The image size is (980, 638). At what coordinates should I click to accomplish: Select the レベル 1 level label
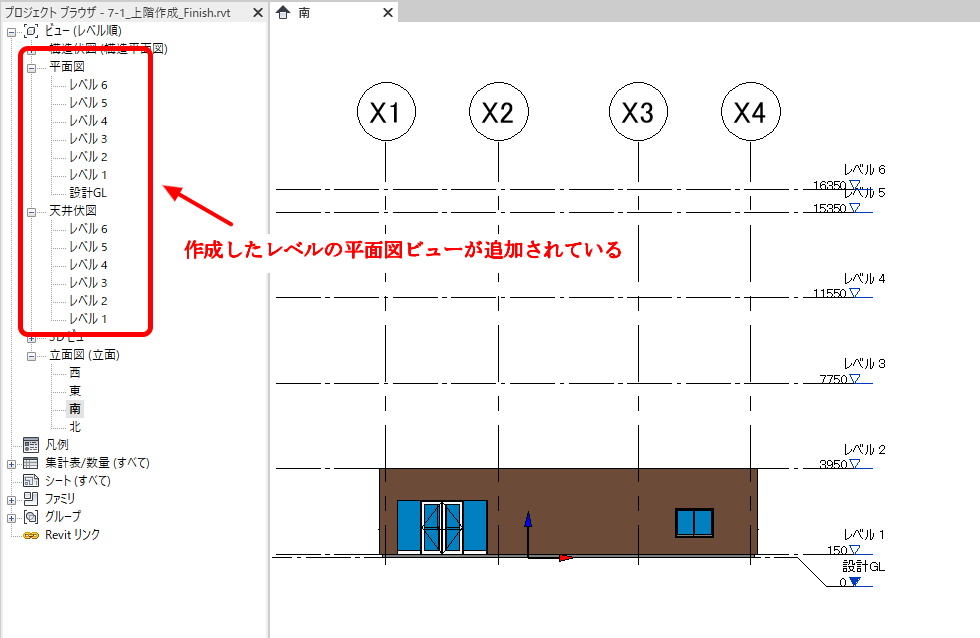point(864,535)
